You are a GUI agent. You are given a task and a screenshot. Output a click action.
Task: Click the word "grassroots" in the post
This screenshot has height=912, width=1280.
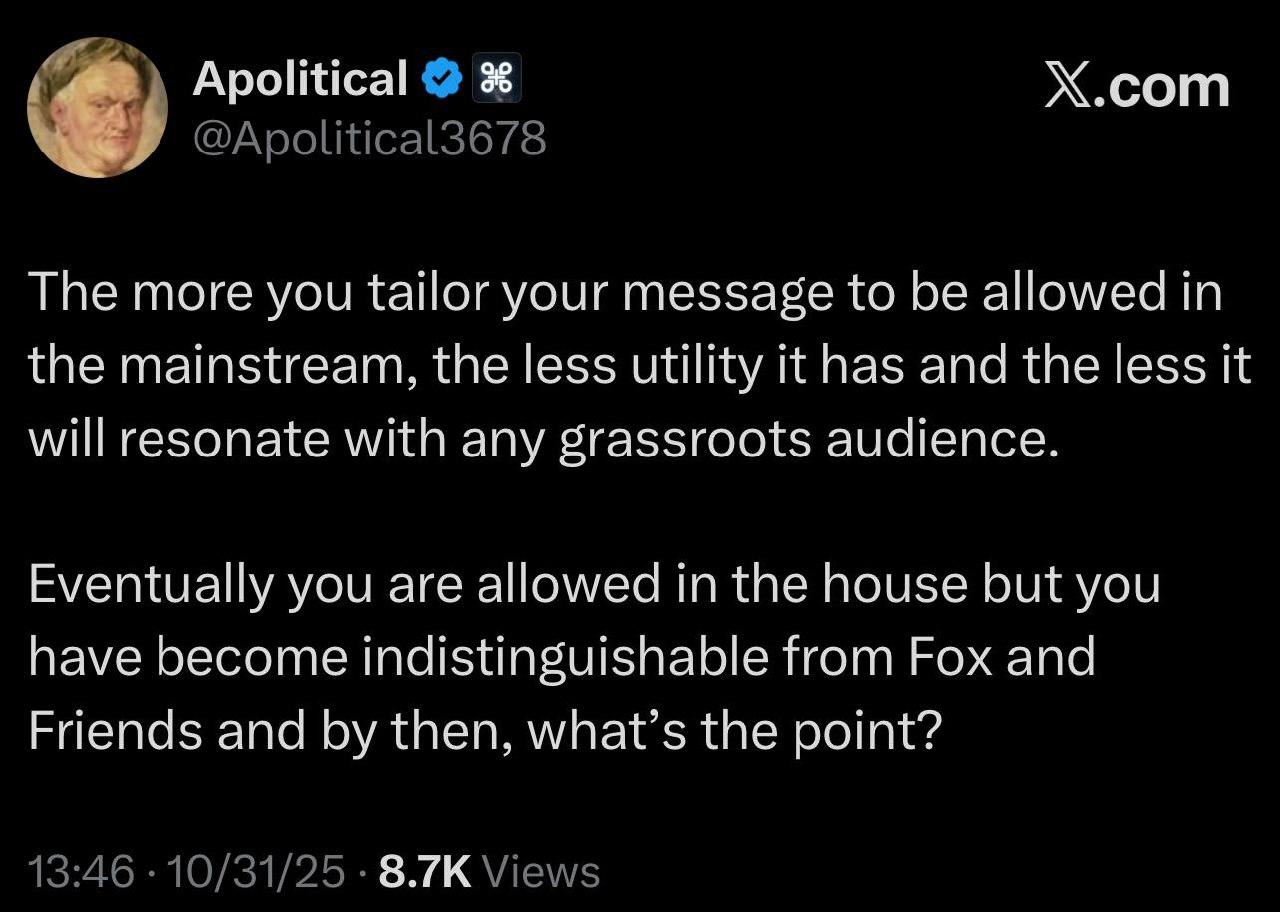tap(684, 438)
